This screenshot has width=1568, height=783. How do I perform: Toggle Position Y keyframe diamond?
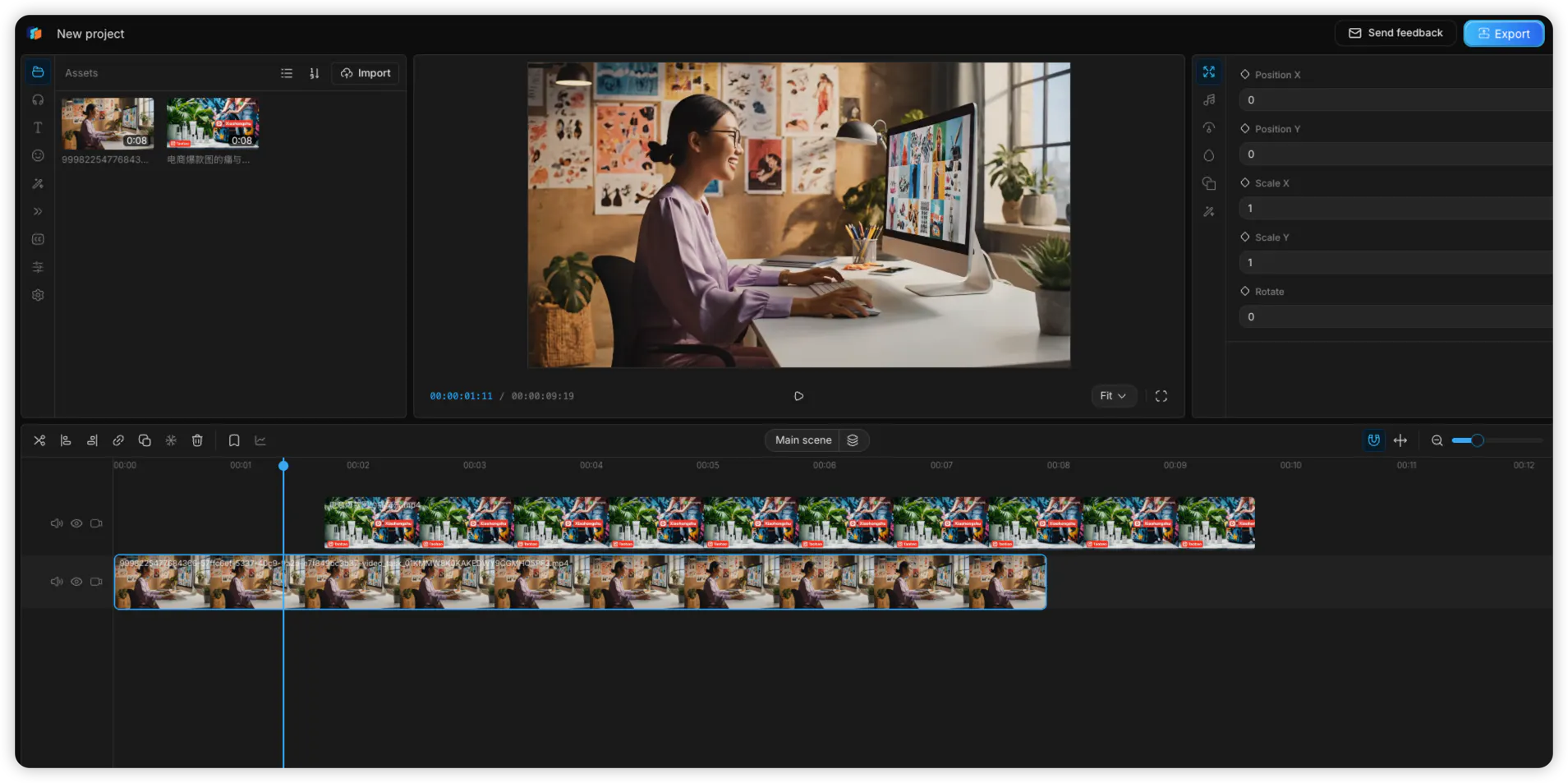pos(1245,129)
